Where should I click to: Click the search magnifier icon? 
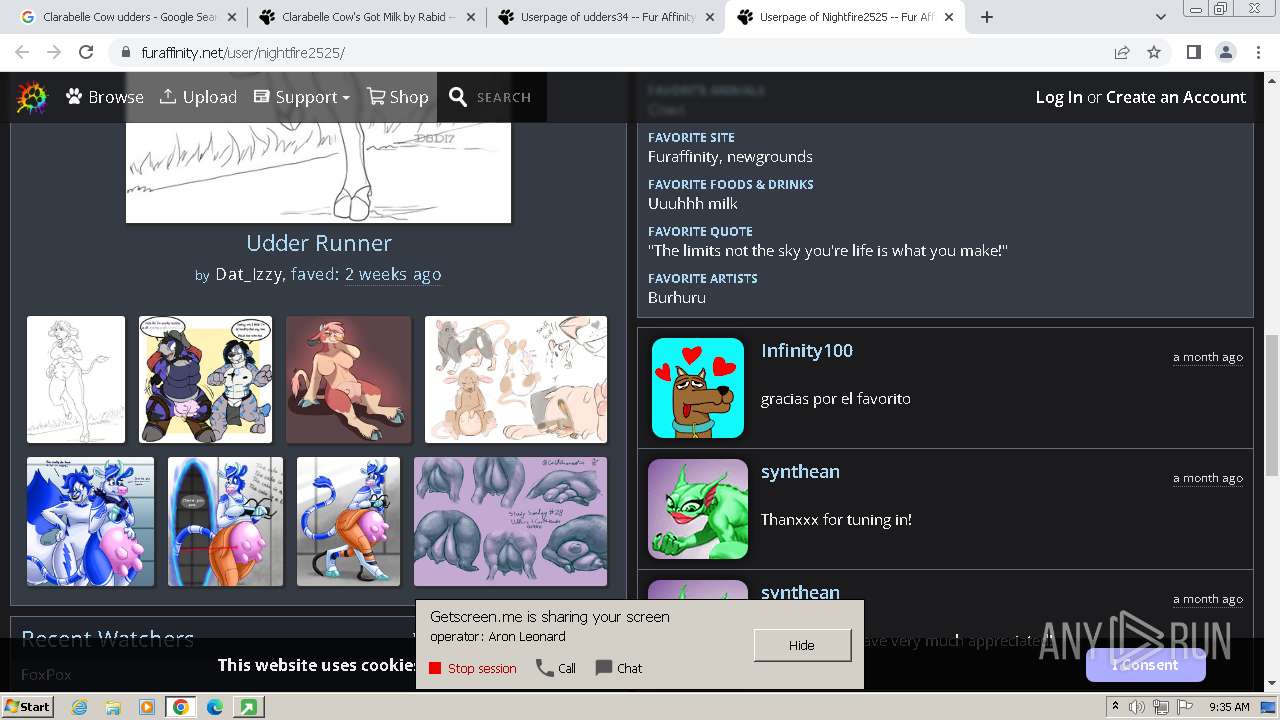[458, 97]
